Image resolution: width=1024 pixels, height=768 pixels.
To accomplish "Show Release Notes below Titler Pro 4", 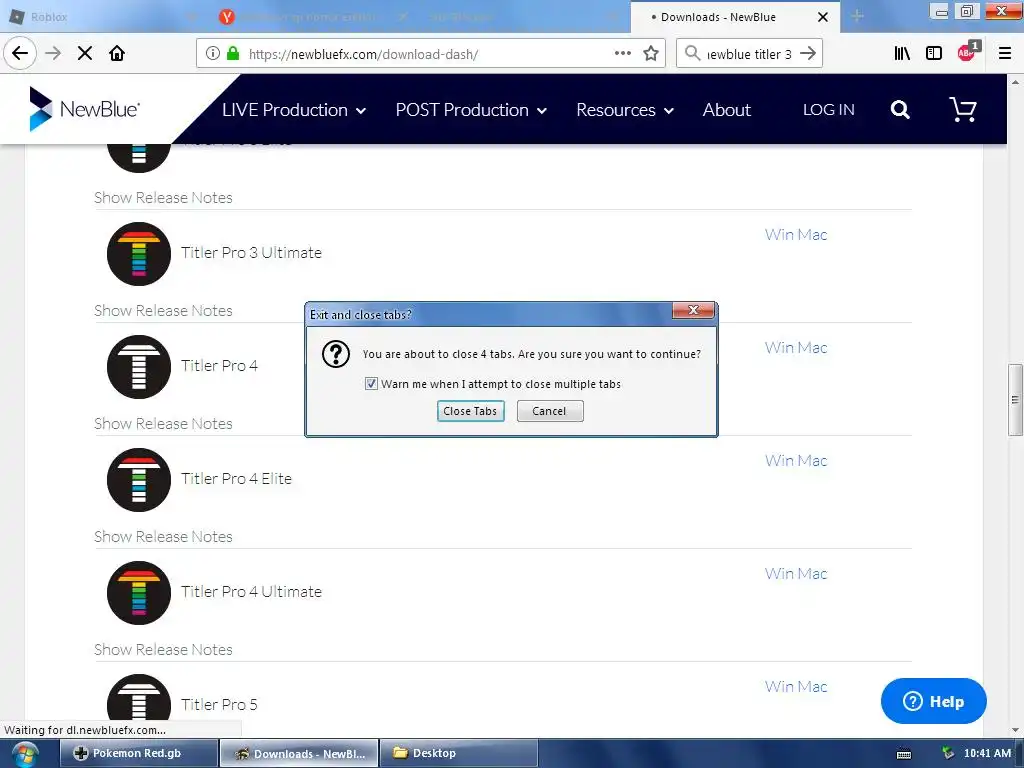I will pyautogui.click(x=163, y=423).
